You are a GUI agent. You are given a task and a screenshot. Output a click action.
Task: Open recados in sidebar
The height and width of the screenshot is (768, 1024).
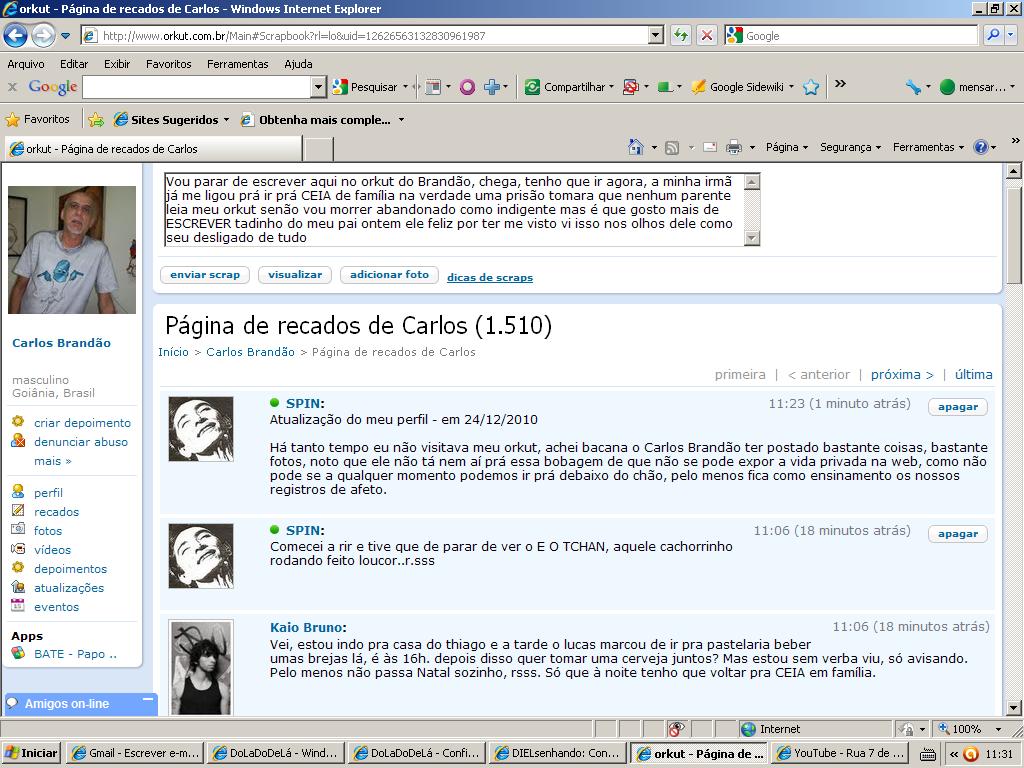[x=56, y=511]
